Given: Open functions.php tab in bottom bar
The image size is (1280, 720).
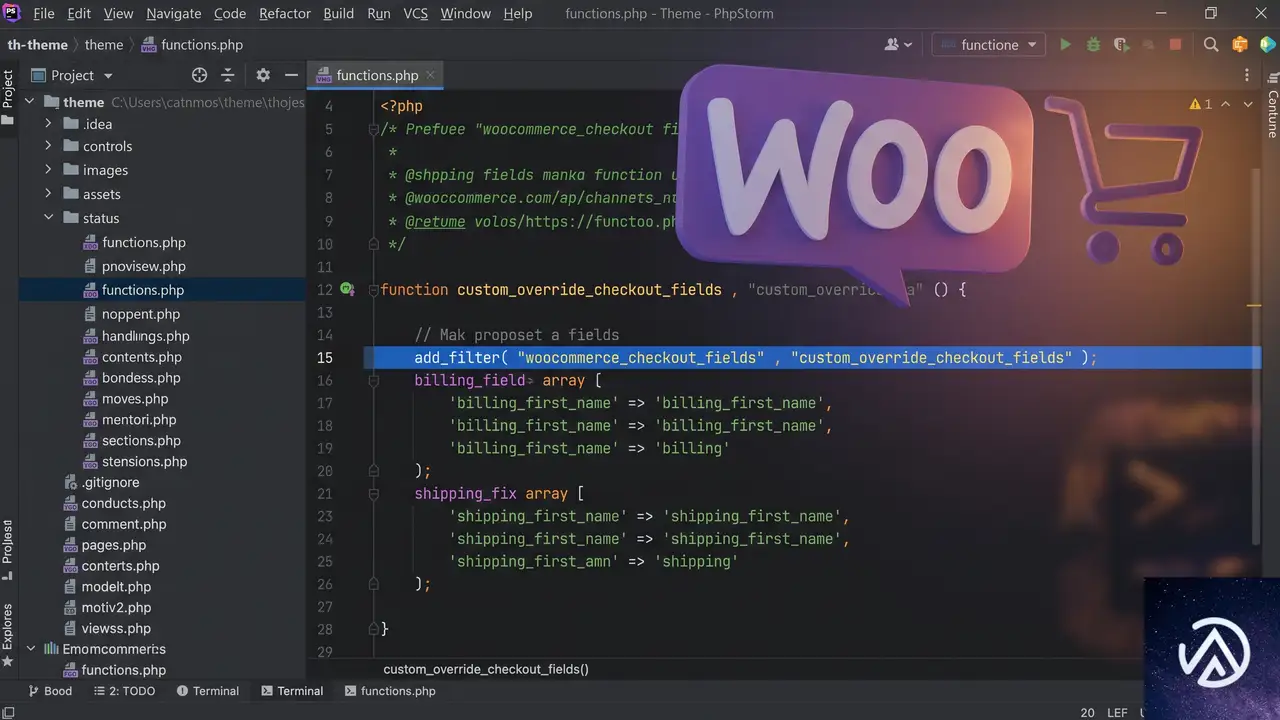Looking at the screenshot, I should 389,691.
